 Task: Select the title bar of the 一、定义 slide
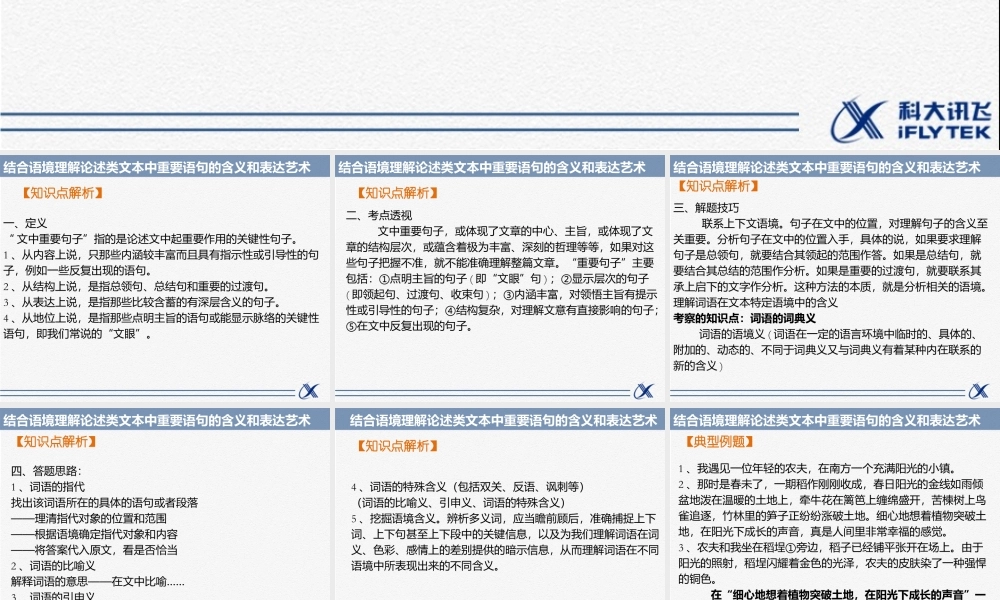point(165,167)
